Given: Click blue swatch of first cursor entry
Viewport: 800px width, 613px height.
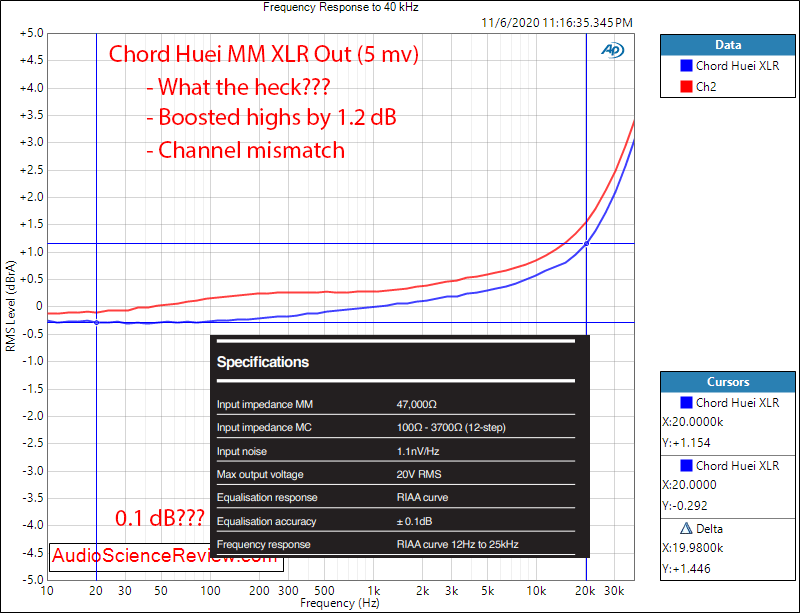Looking at the screenshot, I should click(686, 403).
